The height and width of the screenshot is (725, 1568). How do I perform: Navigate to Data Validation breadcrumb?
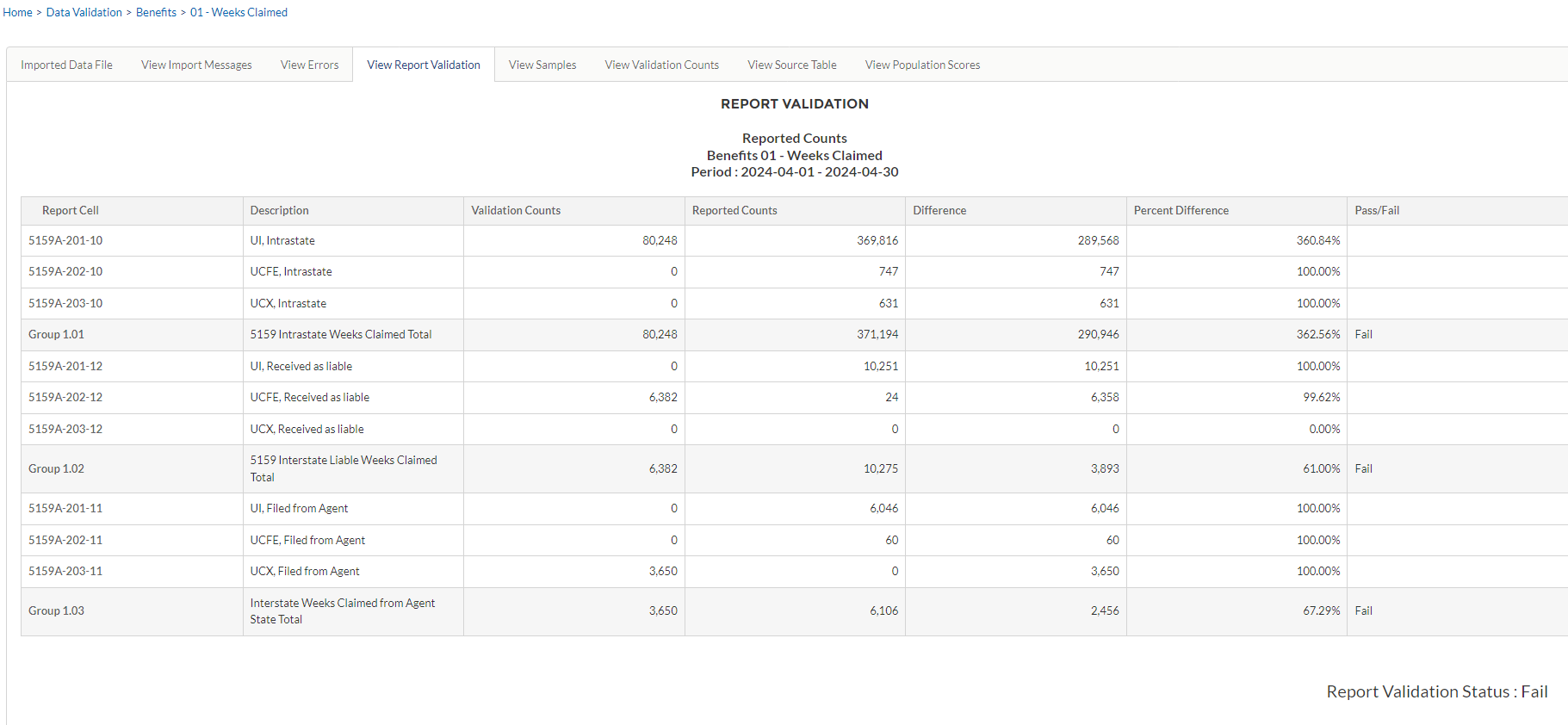(84, 12)
